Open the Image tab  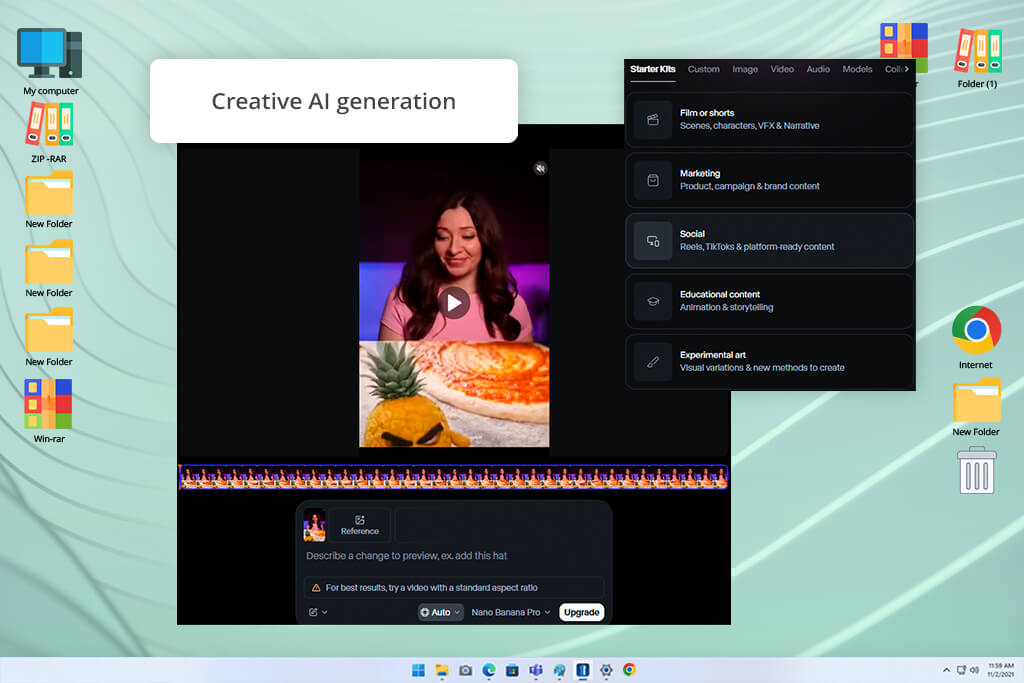click(744, 69)
